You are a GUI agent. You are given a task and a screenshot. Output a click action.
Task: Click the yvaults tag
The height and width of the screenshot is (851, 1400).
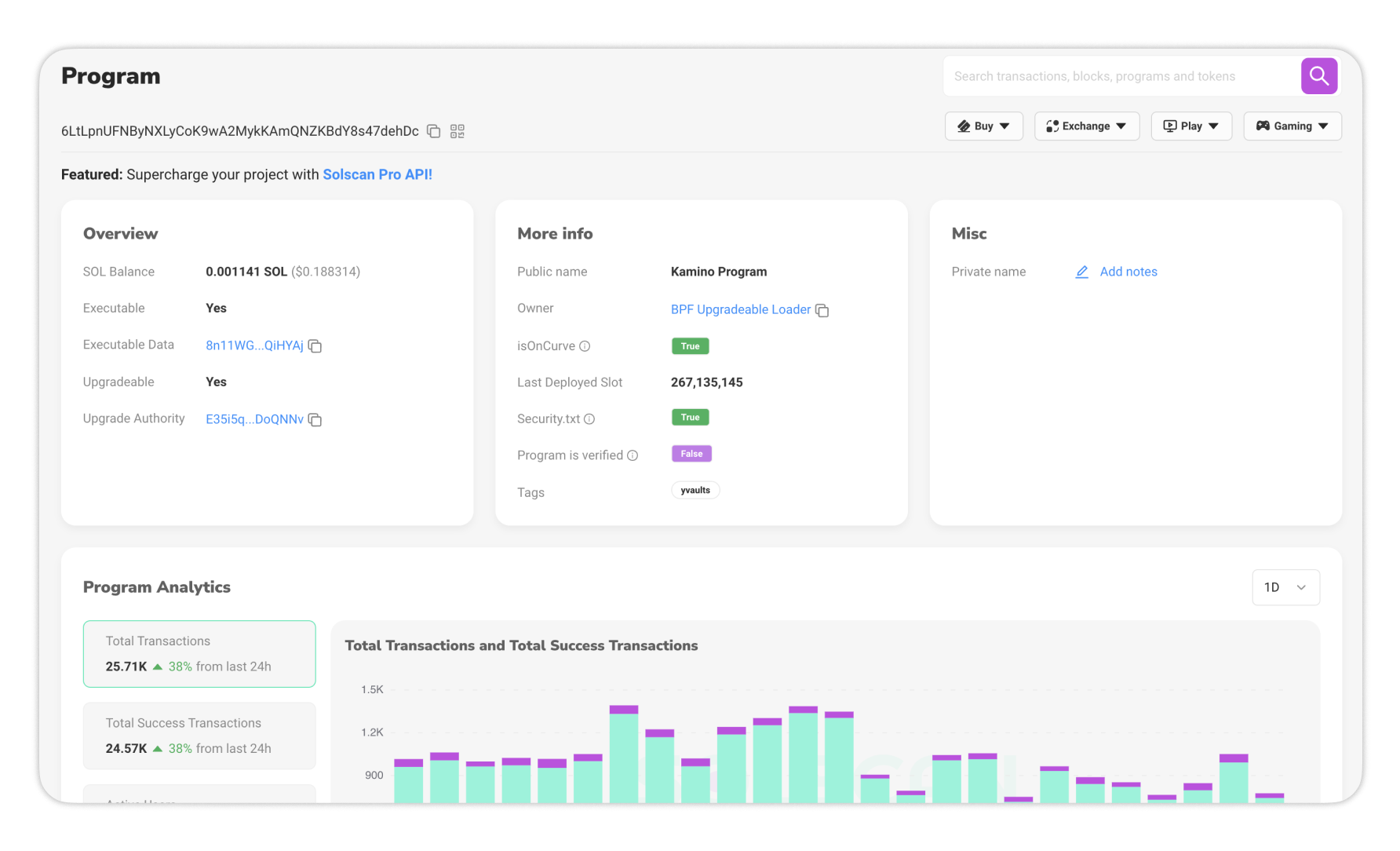click(695, 491)
